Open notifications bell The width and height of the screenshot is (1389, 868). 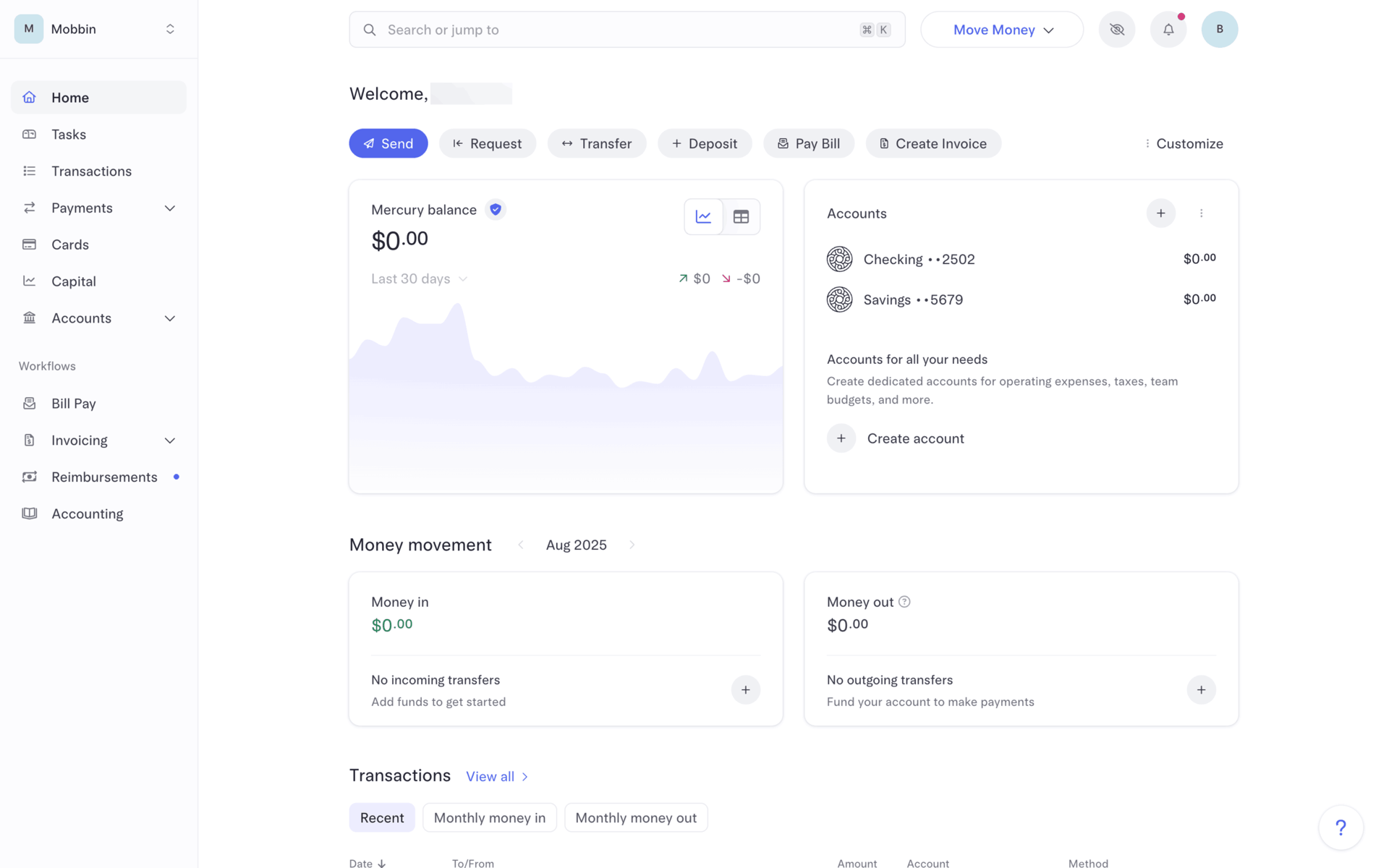1168,30
